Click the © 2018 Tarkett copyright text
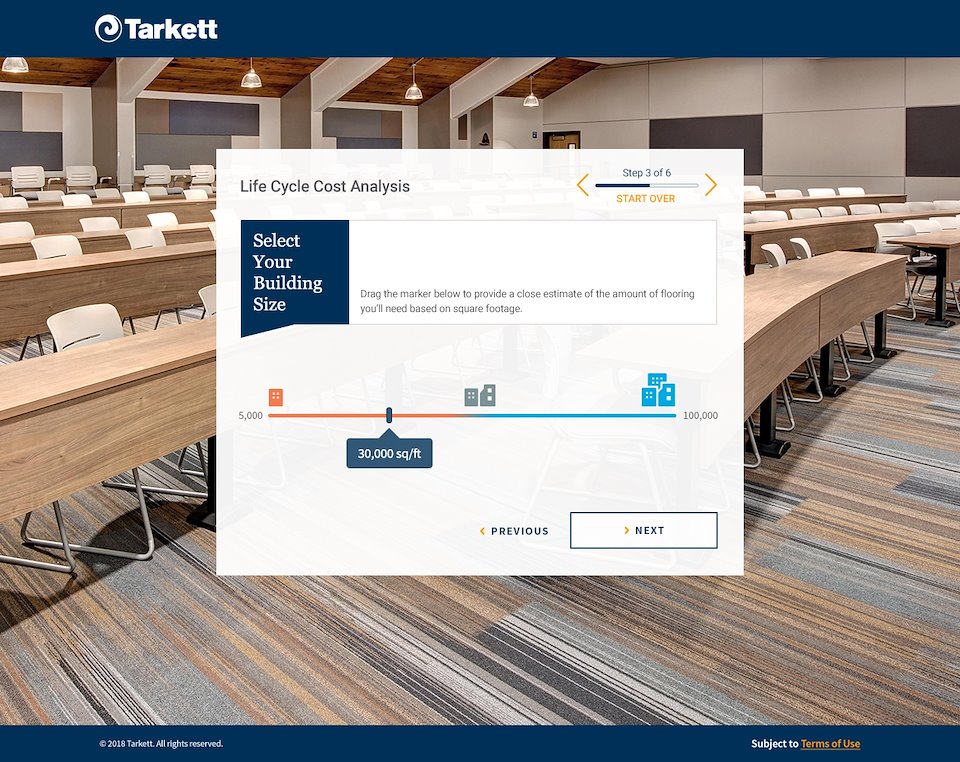960x762 pixels. 161,744
